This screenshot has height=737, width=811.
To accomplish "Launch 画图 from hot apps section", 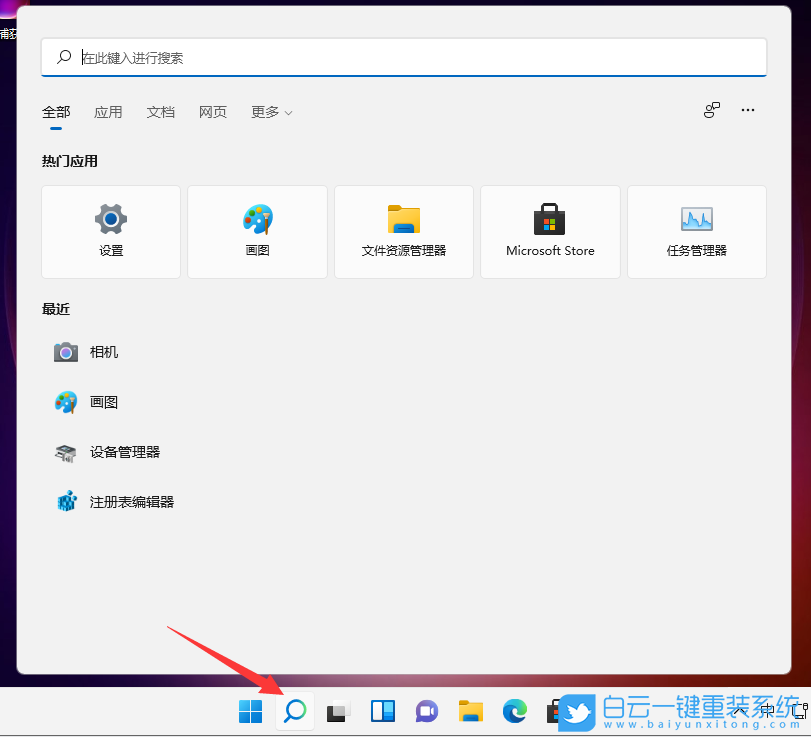I will (257, 231).
